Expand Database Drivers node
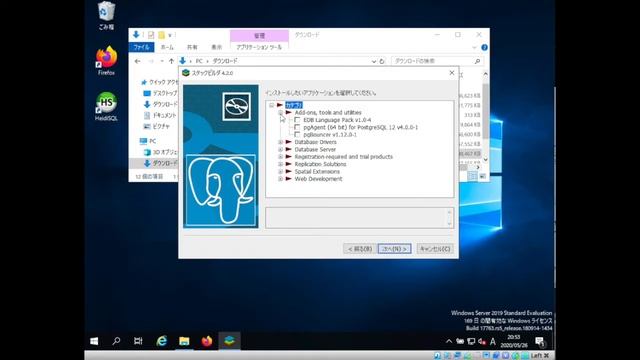 pos(280,142)
